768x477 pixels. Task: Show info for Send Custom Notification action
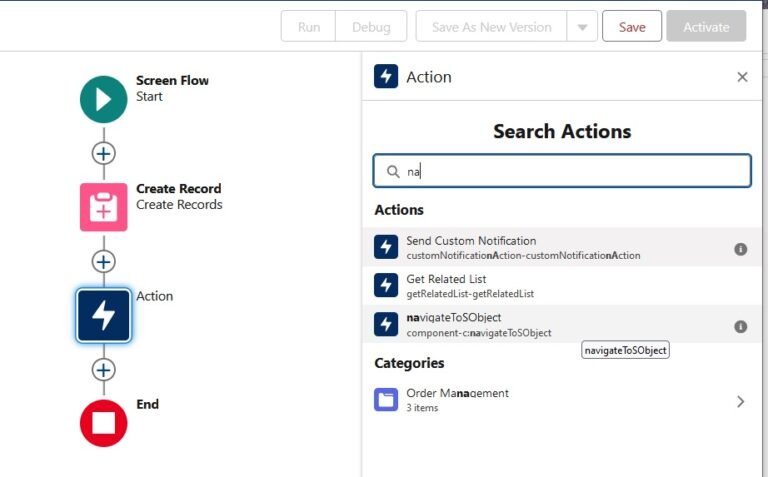tap(741, 249)
